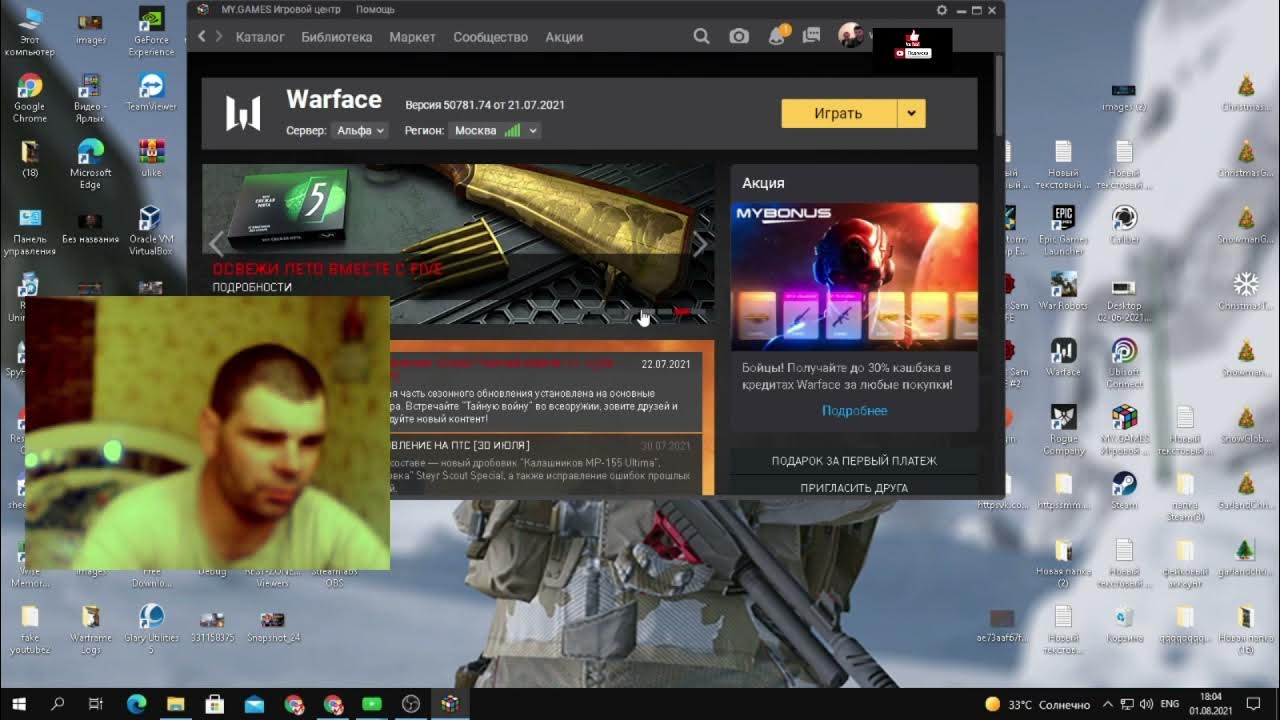
Task: Open File Explorer from the taskbar
Action: point(175,704)
